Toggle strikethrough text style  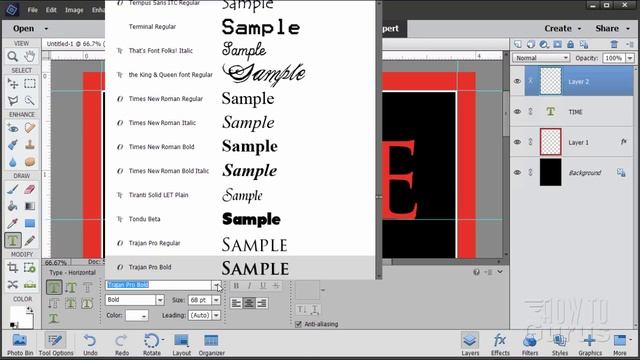[276, 286]
